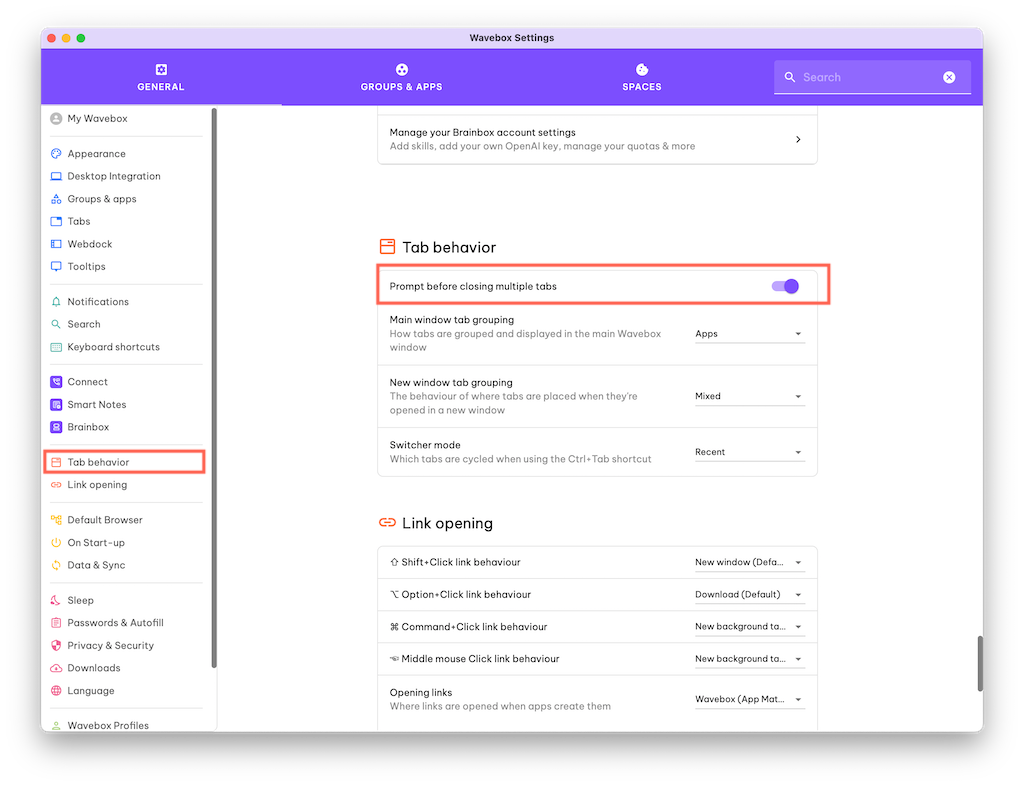Click the sidebar scrollbar thumb

214,388
